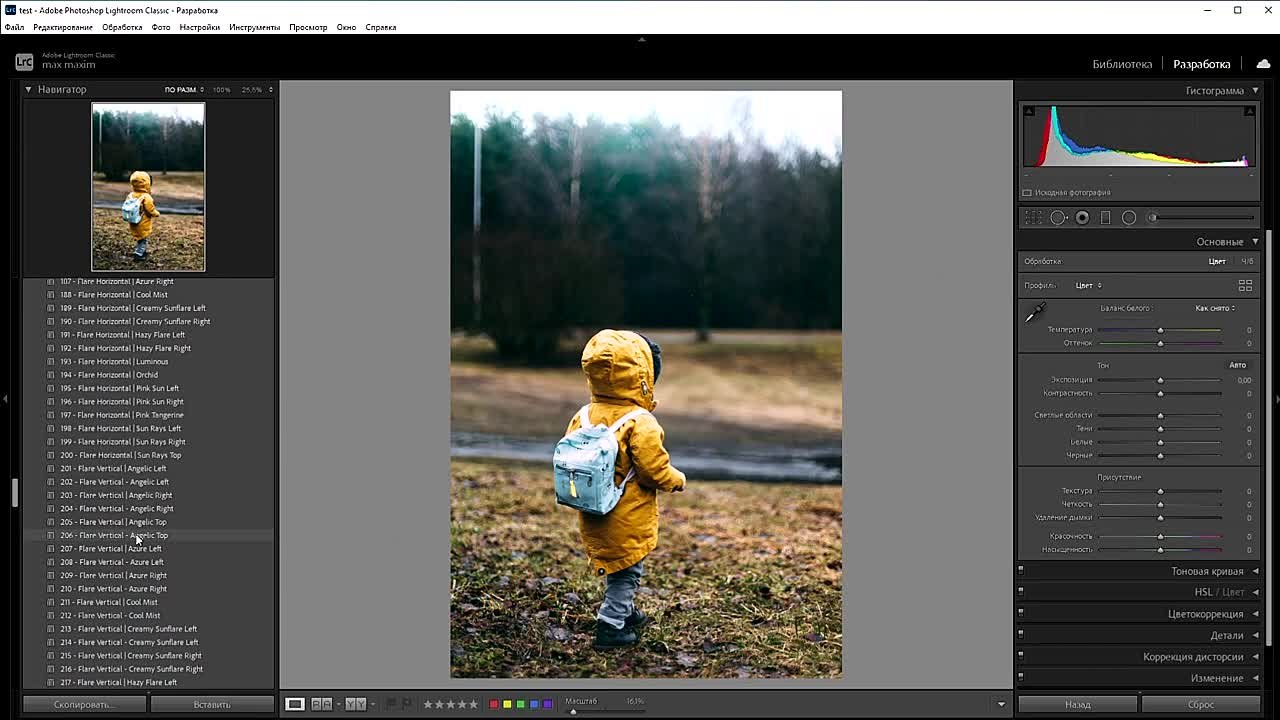Set flag as rejected
Image resolution: width=1280 pixels, height=720 pixels.
[x=406, y=704]
